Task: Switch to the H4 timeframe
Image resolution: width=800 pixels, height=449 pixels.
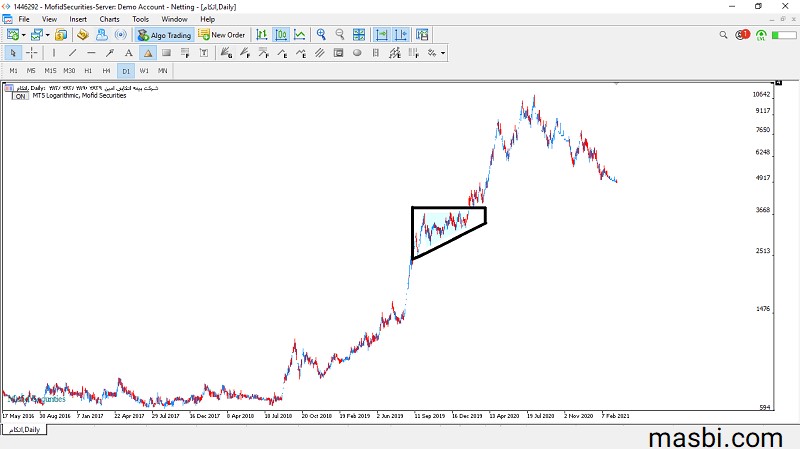Action: coord(107,71)
